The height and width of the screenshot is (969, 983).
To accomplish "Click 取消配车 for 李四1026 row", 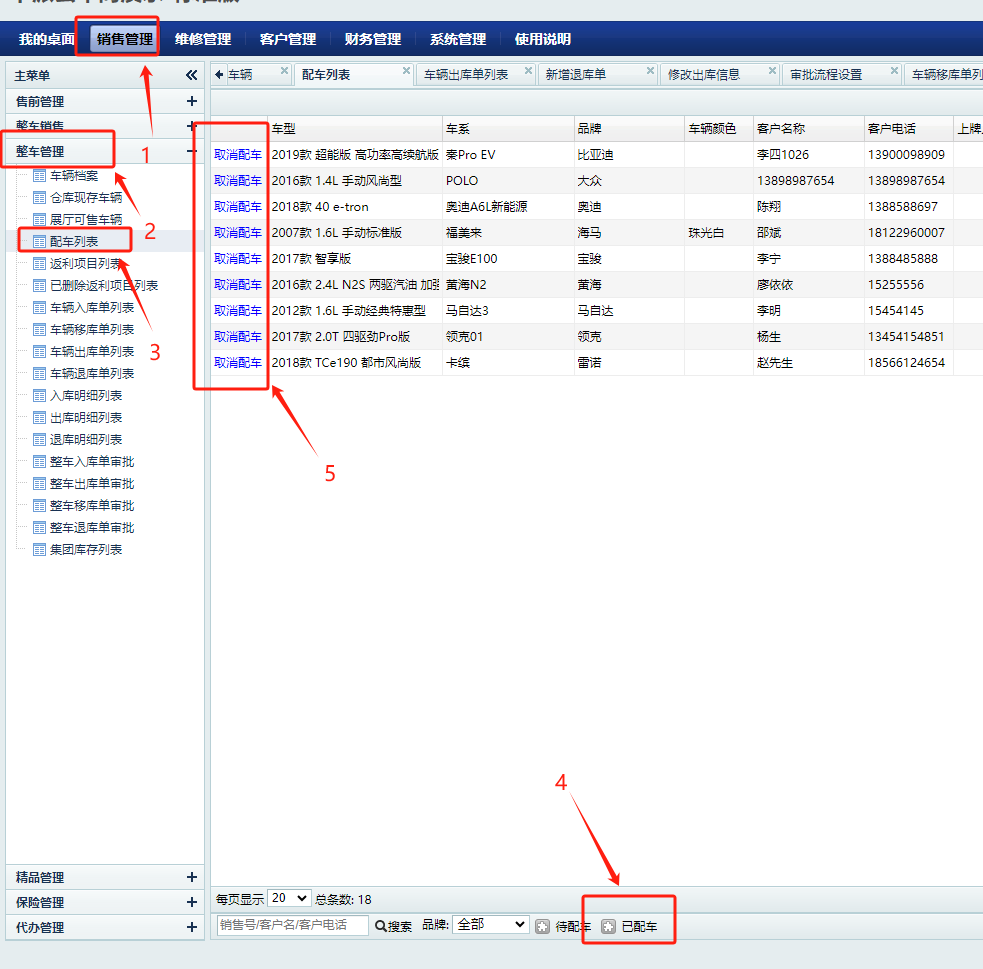I will [x=238, y=155].
